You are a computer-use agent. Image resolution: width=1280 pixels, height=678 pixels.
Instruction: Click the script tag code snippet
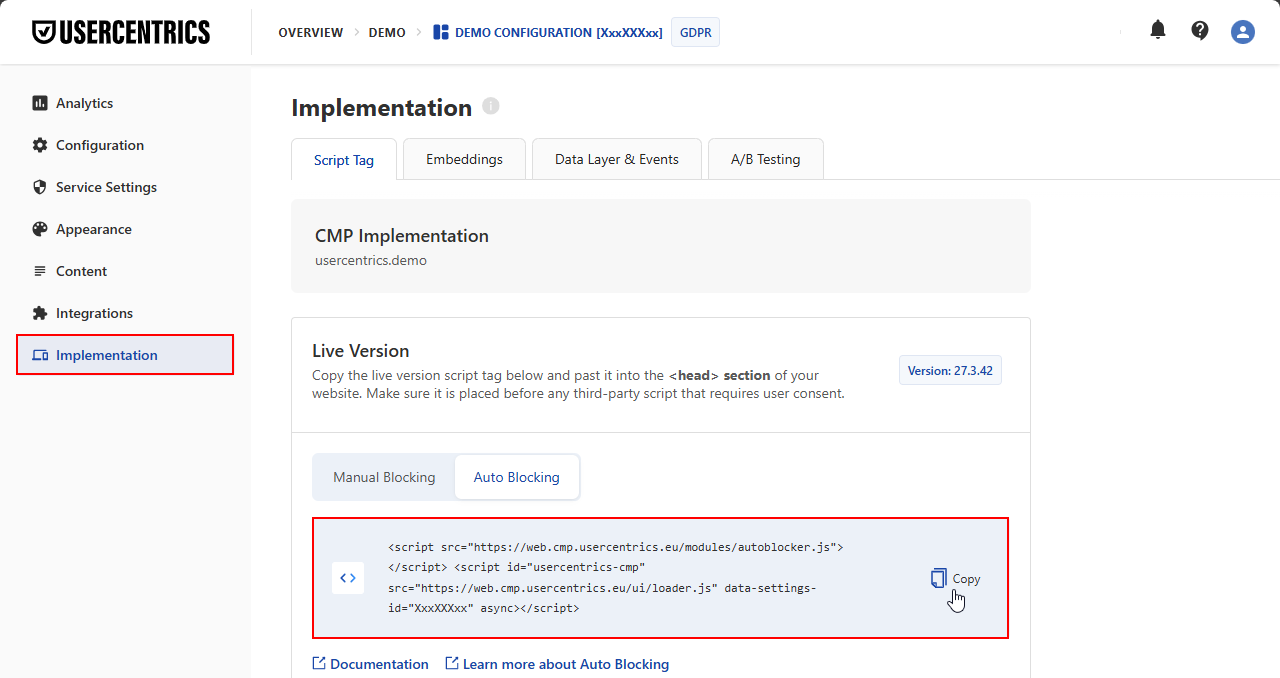(x=615, y=578)
